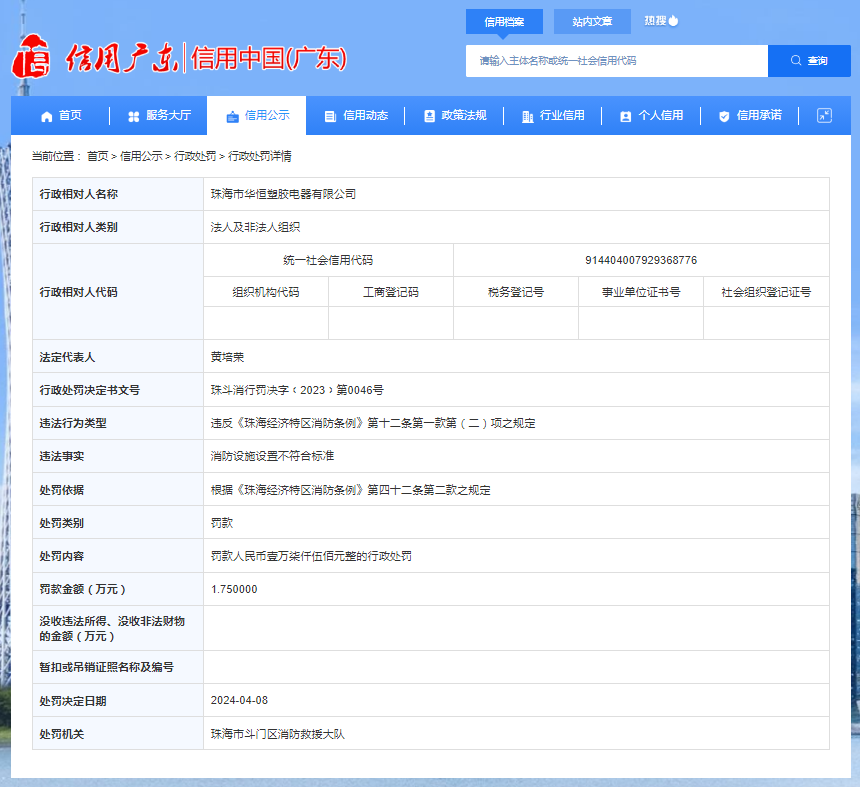Select the 信用公示 navigation tab
The height and width of the screenshot is (787, 860).
pos(258,116)
